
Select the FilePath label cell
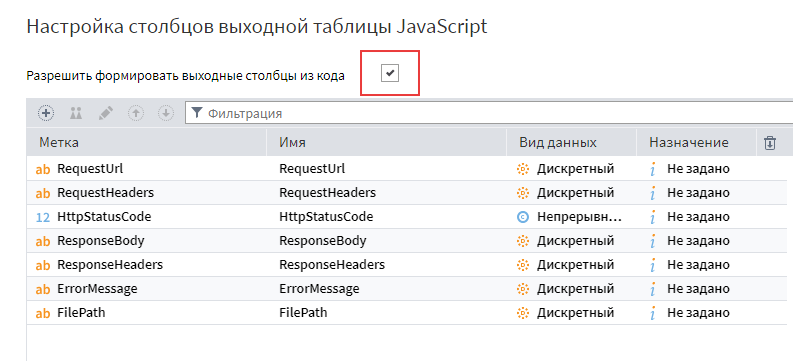pyautogui.click(x=147, y=313)
